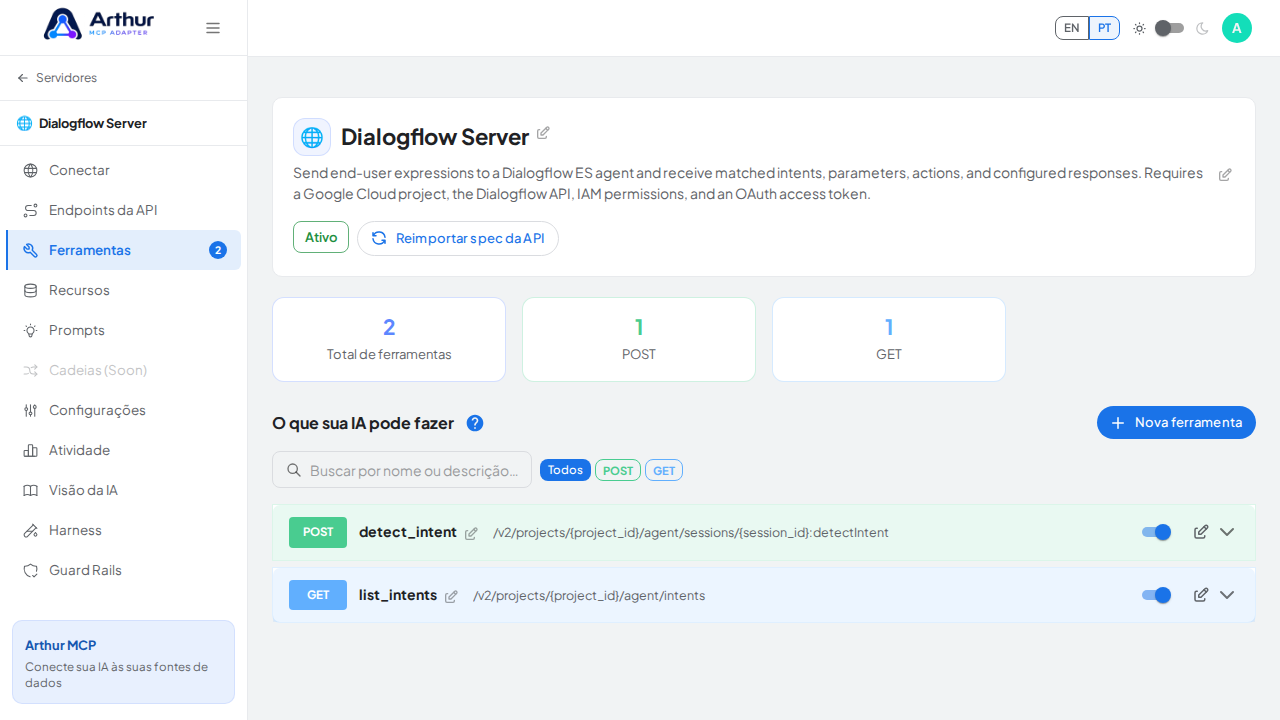
Task: Open the Guard Rails section
Action: tap(123, 570)
